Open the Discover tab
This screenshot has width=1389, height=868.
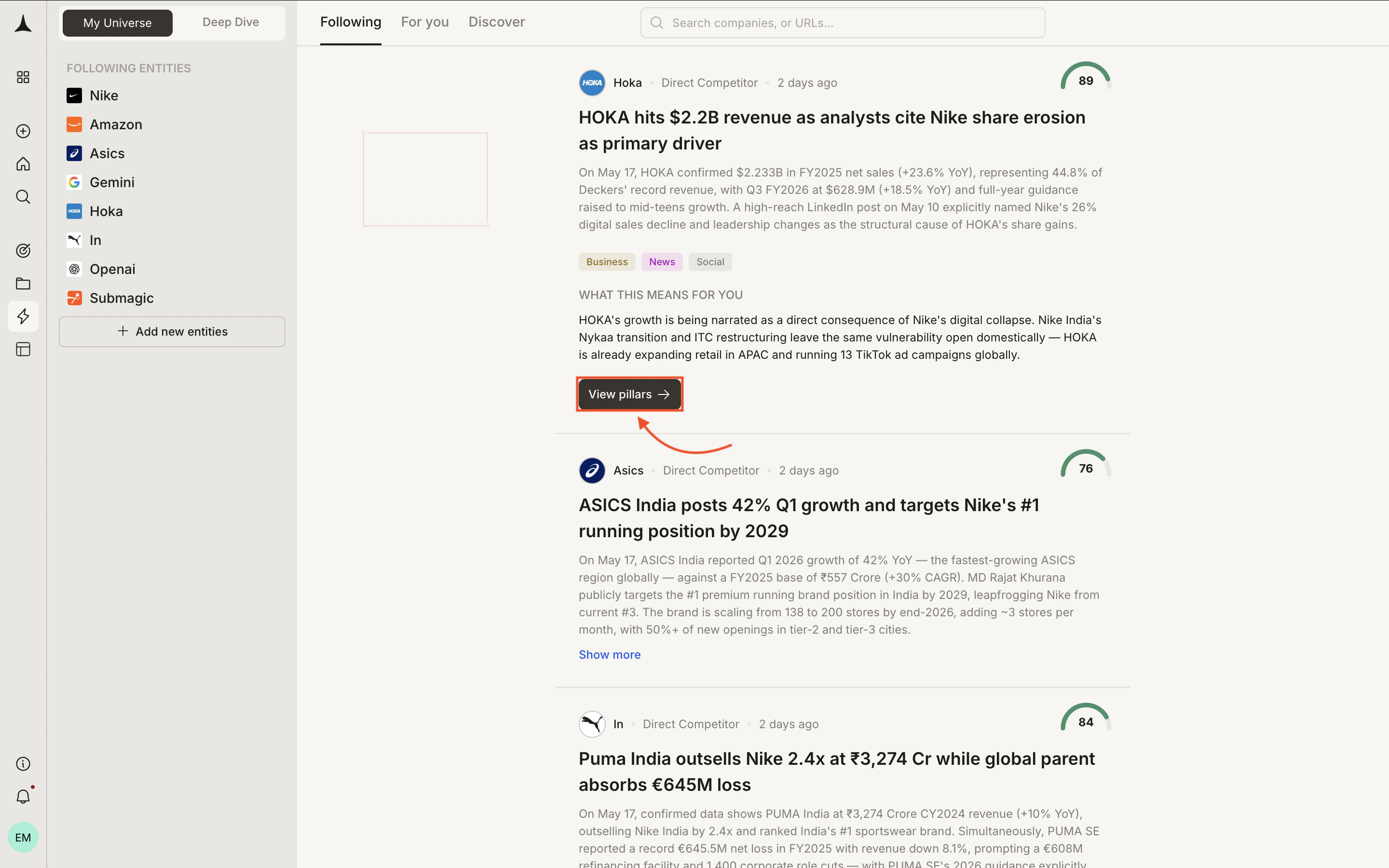(496, 22)
